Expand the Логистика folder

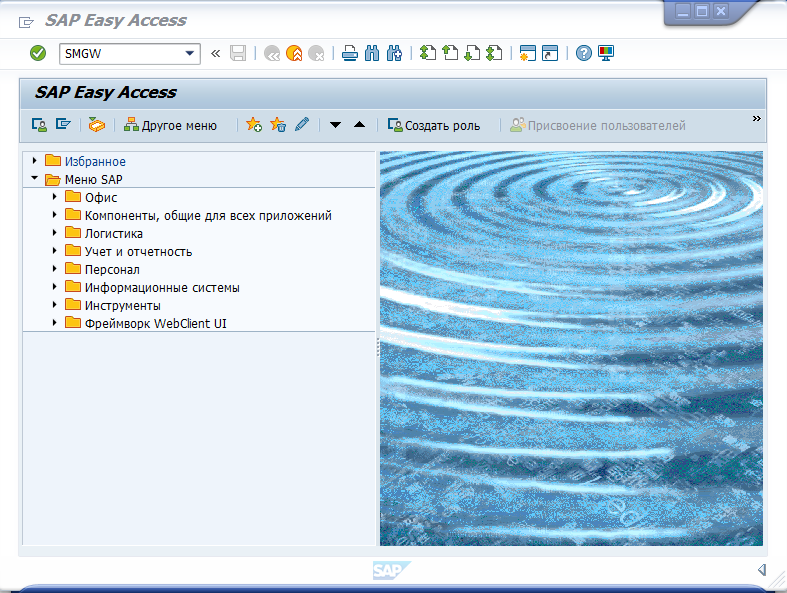54,233
